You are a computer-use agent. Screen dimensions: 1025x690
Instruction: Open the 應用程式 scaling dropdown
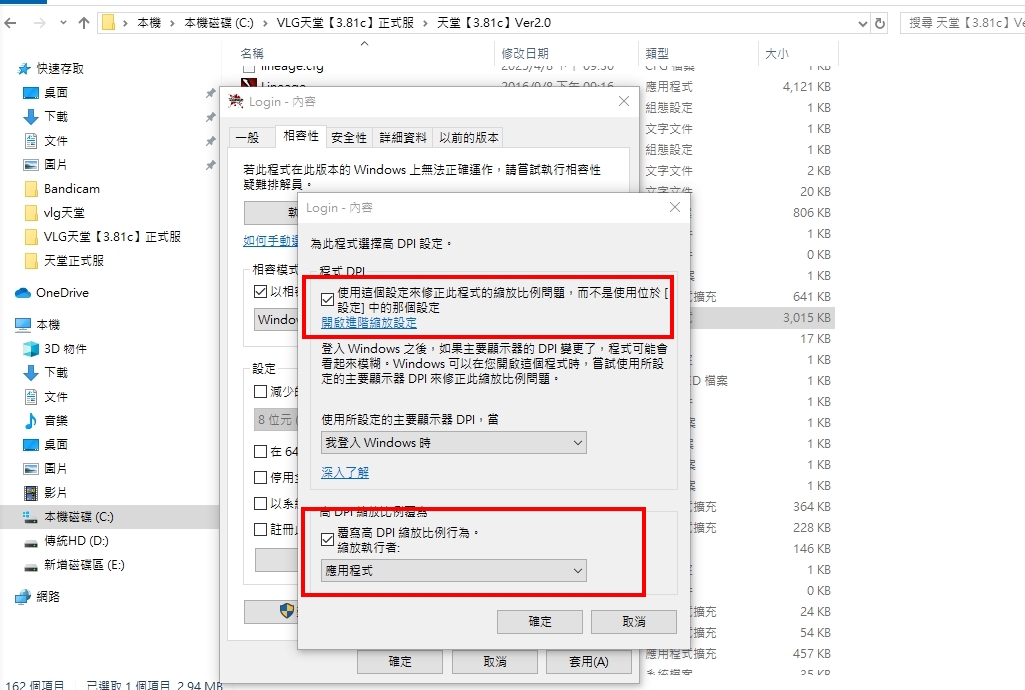pyautogui.click(x=454, y=570)
